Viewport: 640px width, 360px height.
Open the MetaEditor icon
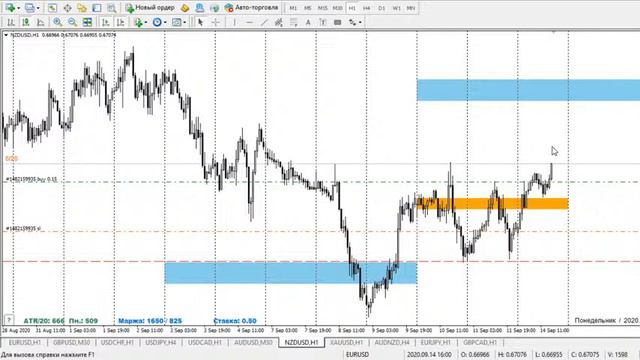coord(185,8)
